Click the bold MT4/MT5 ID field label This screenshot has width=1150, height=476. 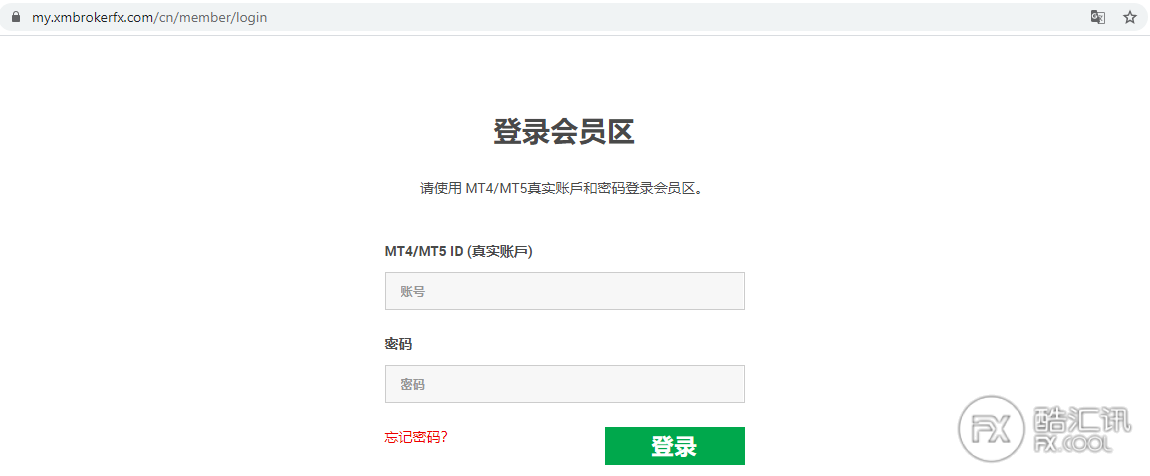point(424,252)
